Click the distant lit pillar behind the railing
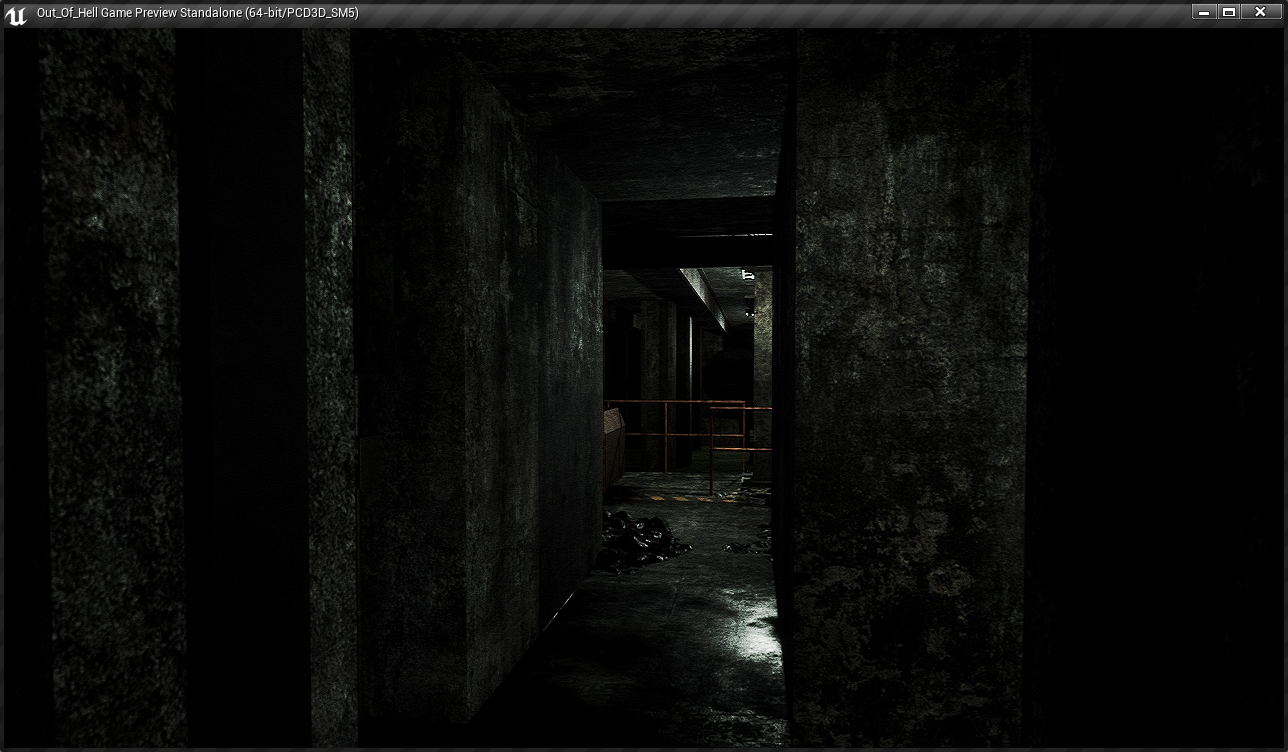The height and width of the screenshot is (752, 1288). (762, 360)
